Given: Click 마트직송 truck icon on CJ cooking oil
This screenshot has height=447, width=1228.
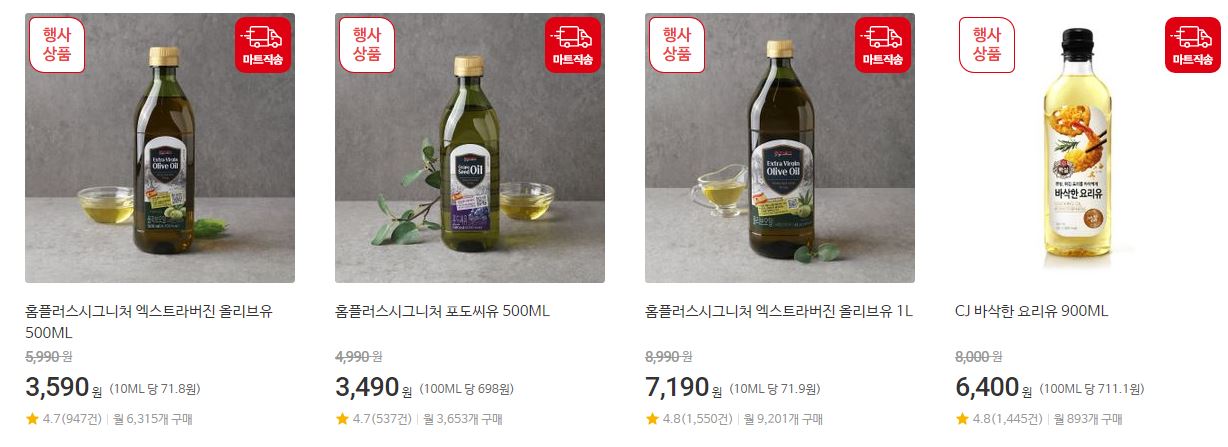Looking at the screenshot, I should click(1193, 45).
